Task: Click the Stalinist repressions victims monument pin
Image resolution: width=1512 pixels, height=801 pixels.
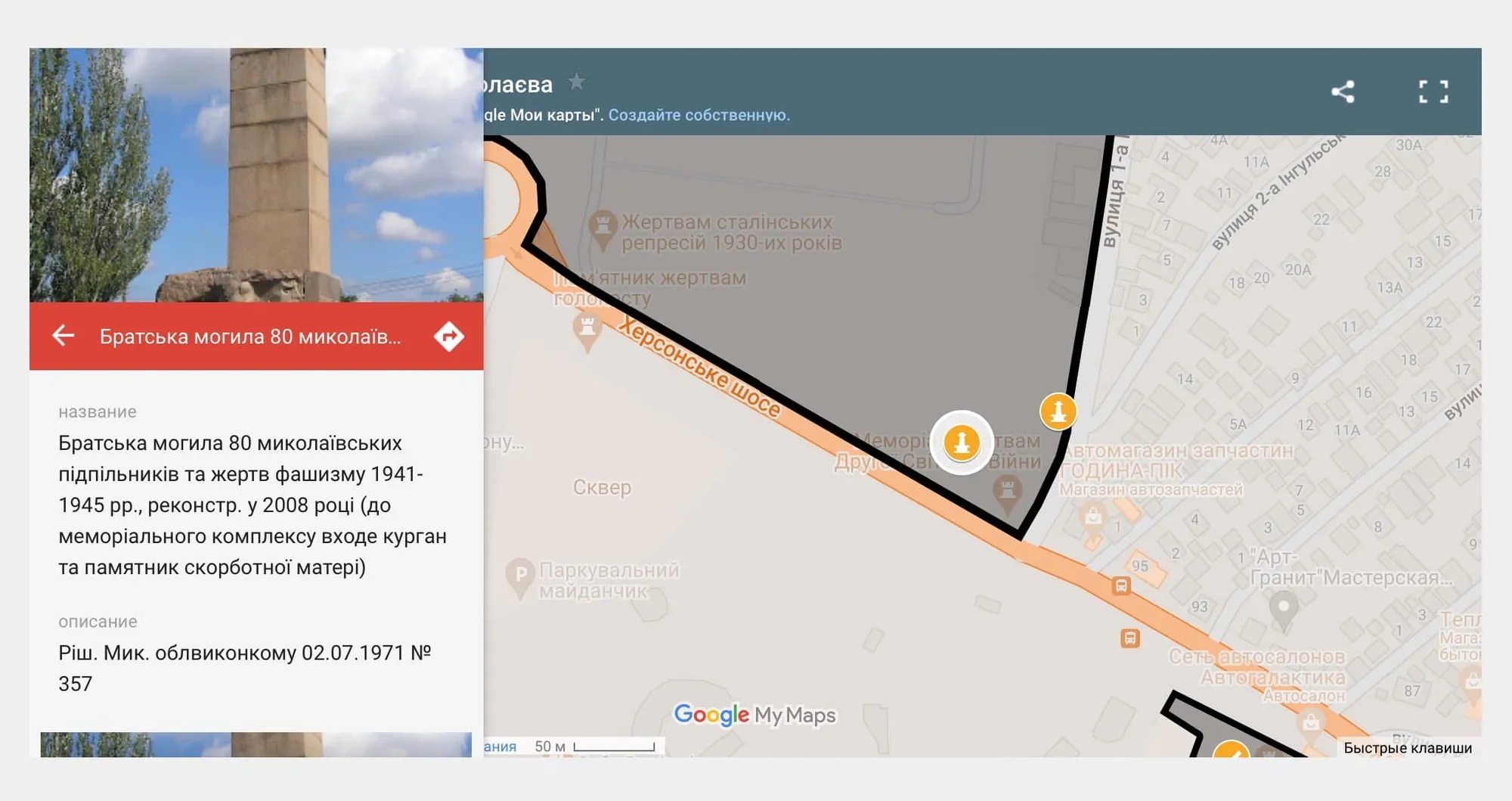Action: coord(603,226)
